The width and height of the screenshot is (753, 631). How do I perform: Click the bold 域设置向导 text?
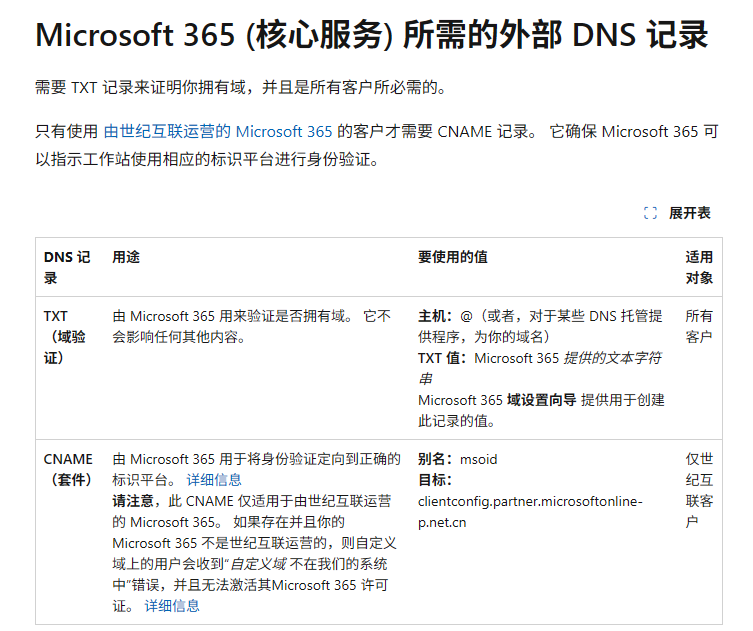(x=542, y=400)
